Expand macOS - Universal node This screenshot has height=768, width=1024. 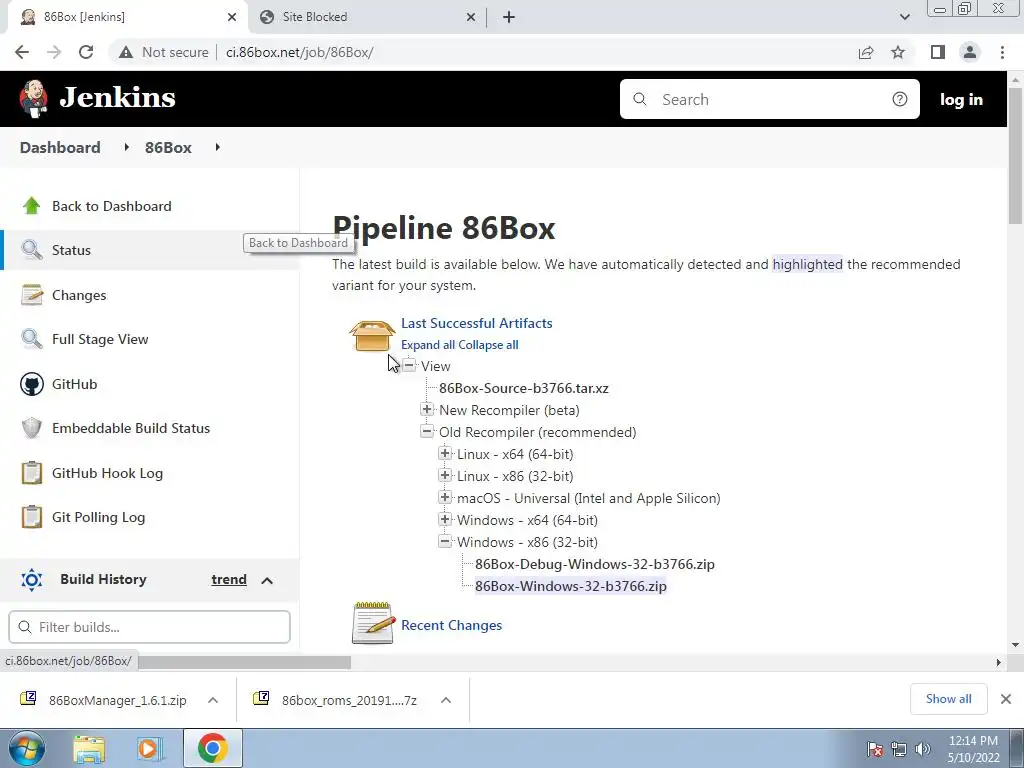445,497
